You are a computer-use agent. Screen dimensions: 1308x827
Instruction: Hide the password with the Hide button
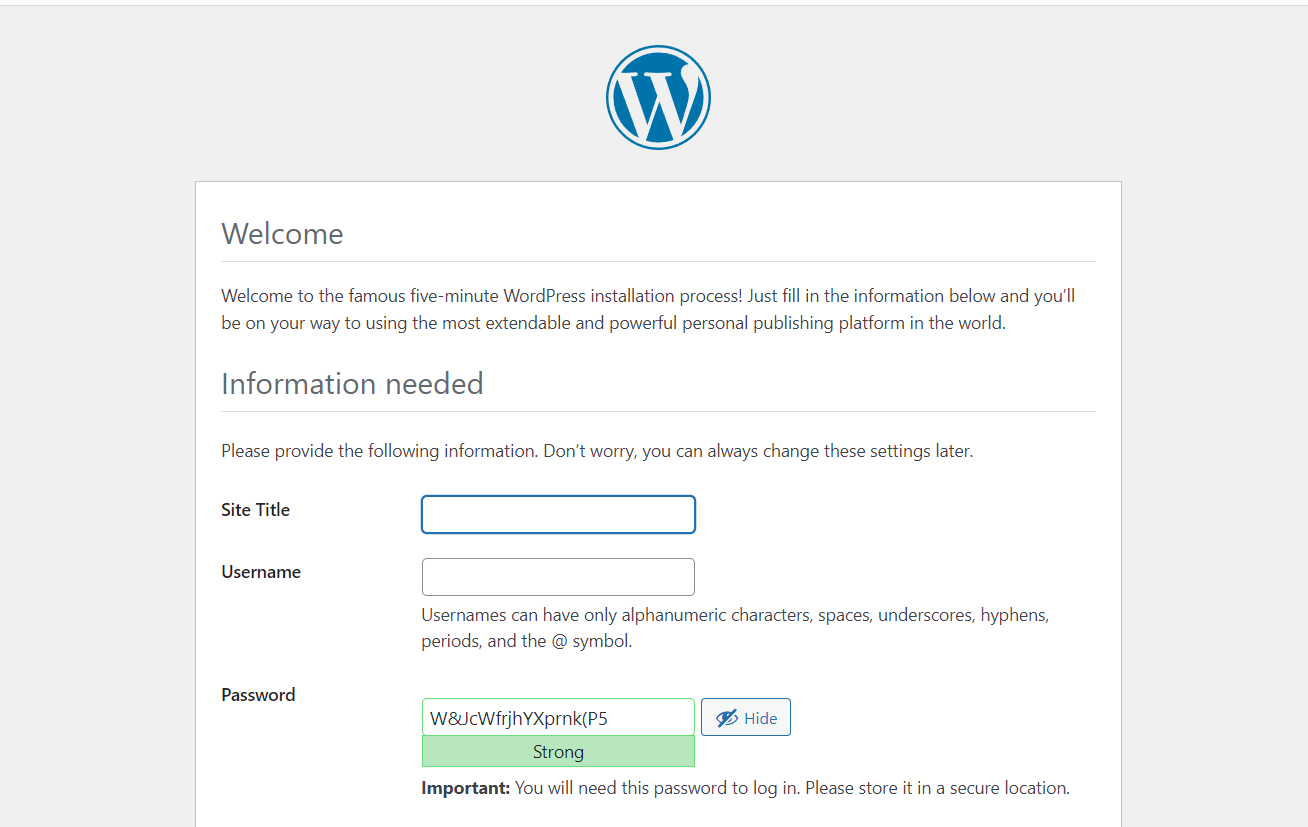(746, 717)
